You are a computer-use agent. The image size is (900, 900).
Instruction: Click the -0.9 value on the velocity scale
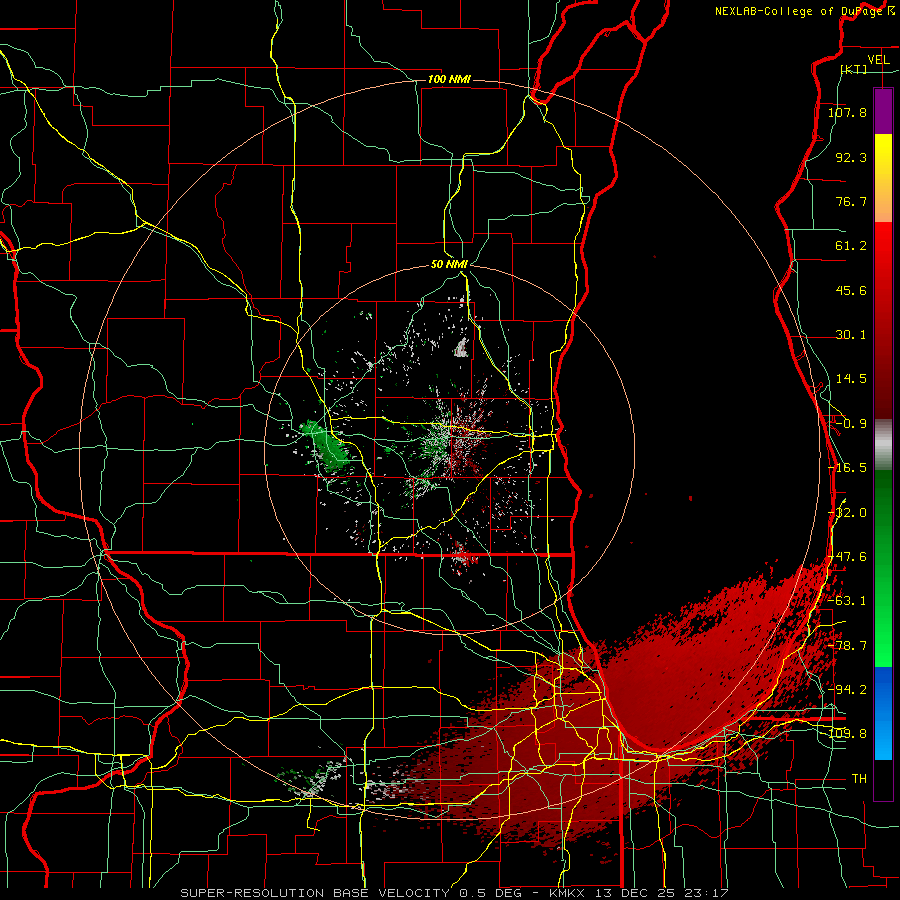pyautogui.click(x=851, y=424)
